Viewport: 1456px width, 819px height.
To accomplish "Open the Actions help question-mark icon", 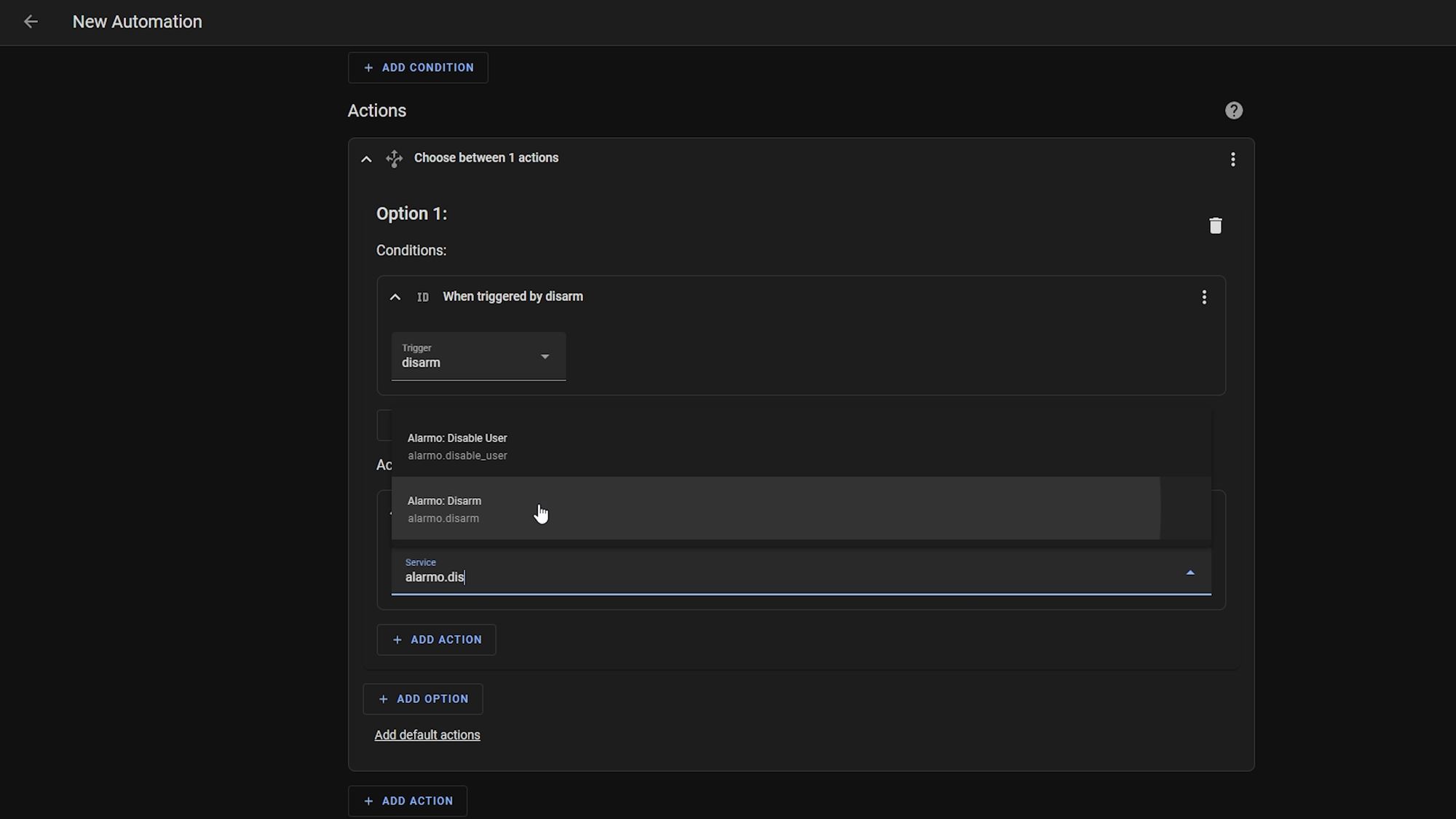I will (x=1233, y=111).
